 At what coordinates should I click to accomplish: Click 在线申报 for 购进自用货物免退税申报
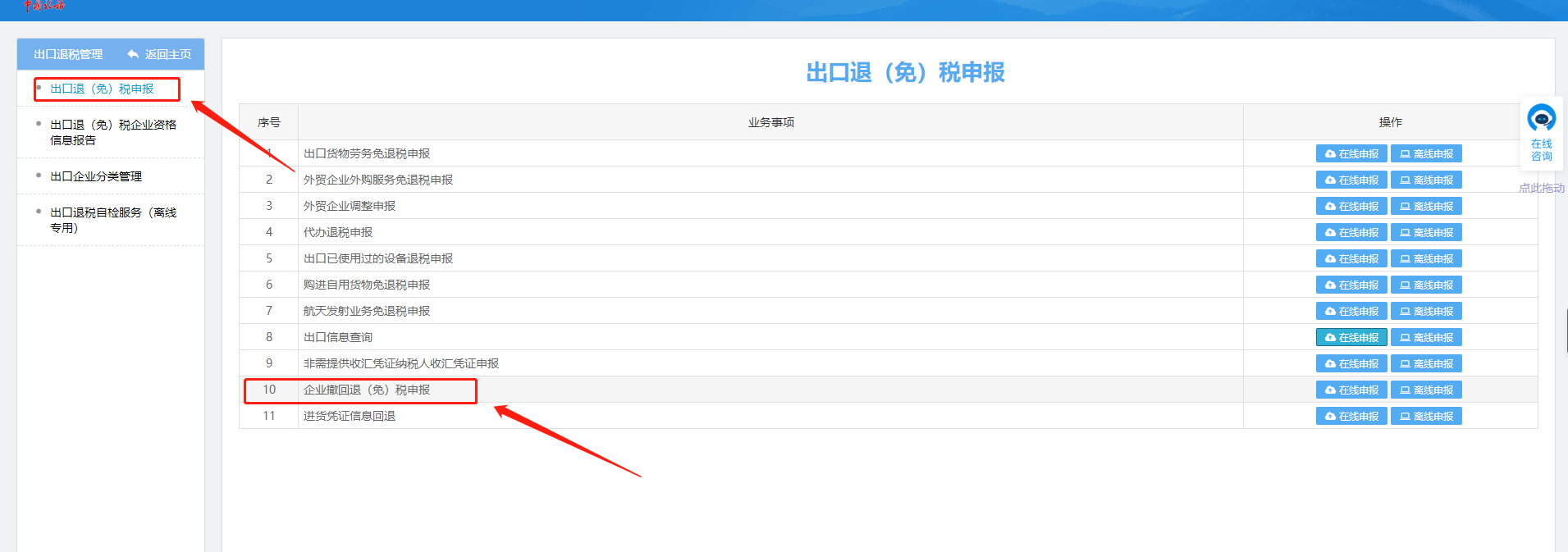point(1351,285)
